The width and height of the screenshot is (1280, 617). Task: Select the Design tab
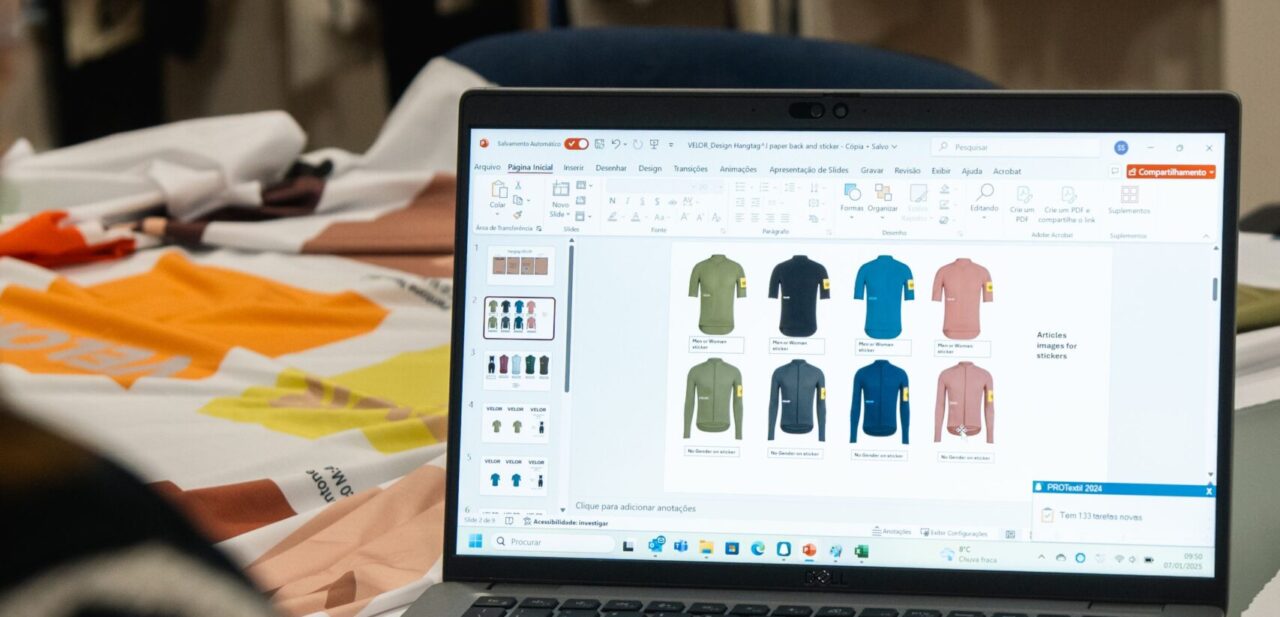click(x=650, y=169)
